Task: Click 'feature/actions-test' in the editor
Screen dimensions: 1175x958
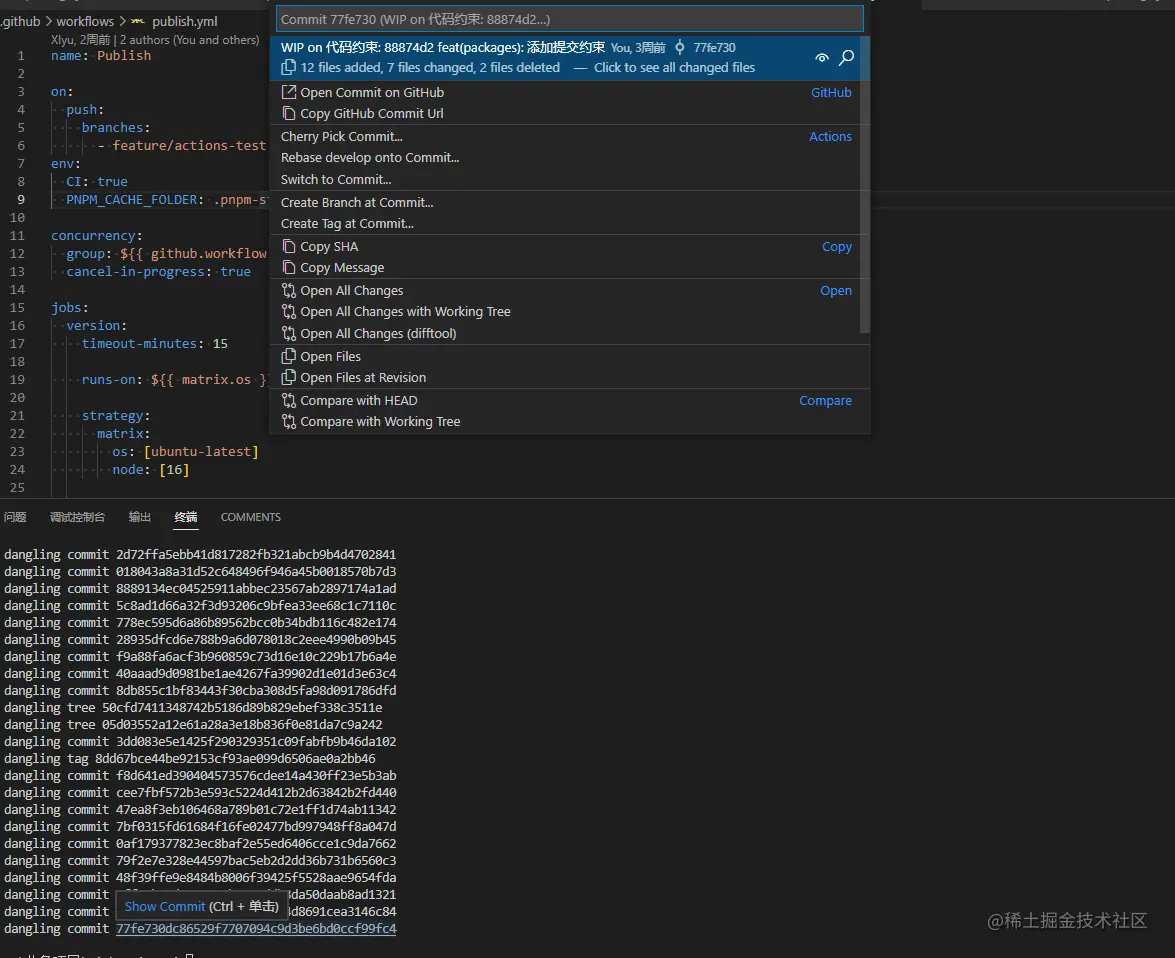Action: tap(189, 145)
